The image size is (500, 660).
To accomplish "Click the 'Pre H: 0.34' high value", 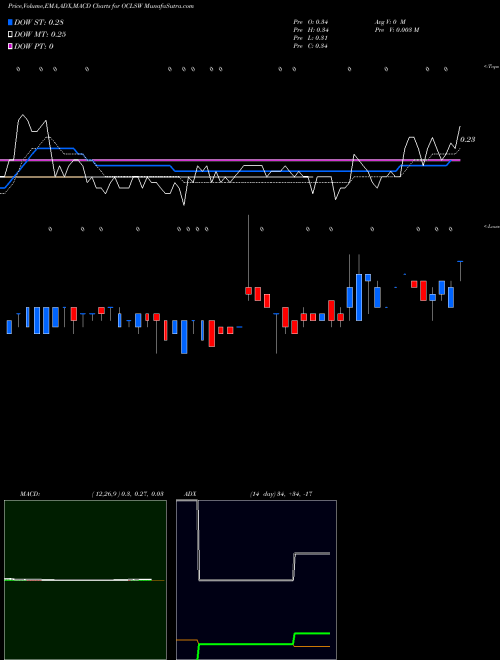I will click(311, 30).
